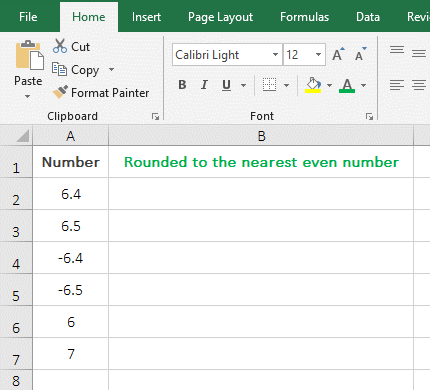Select row 1 header

click(x=16, y=162)
